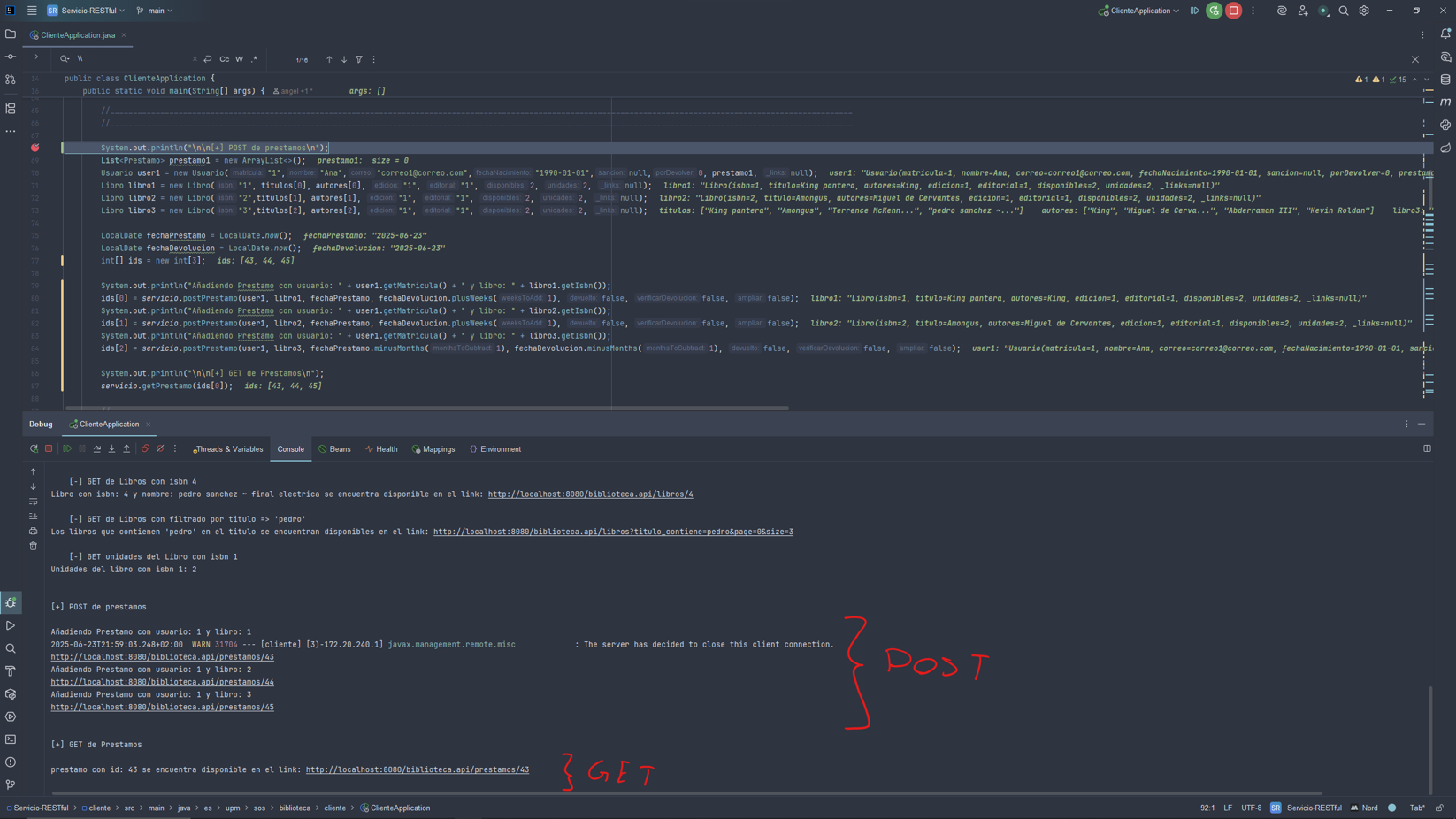Switch to the Console tab

click(x=290, y=449)
